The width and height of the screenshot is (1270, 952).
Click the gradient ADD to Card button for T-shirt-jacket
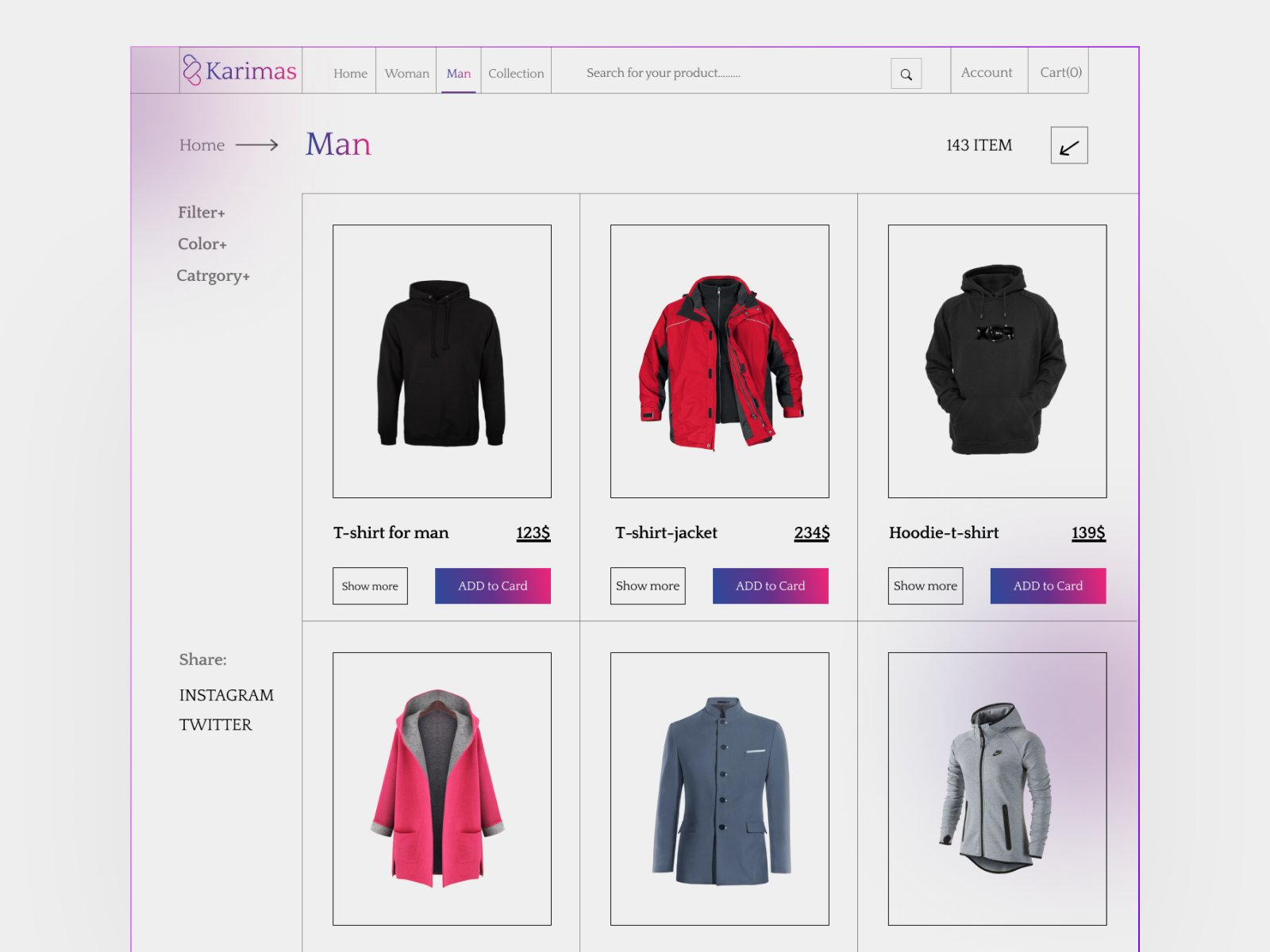point(770,585)
